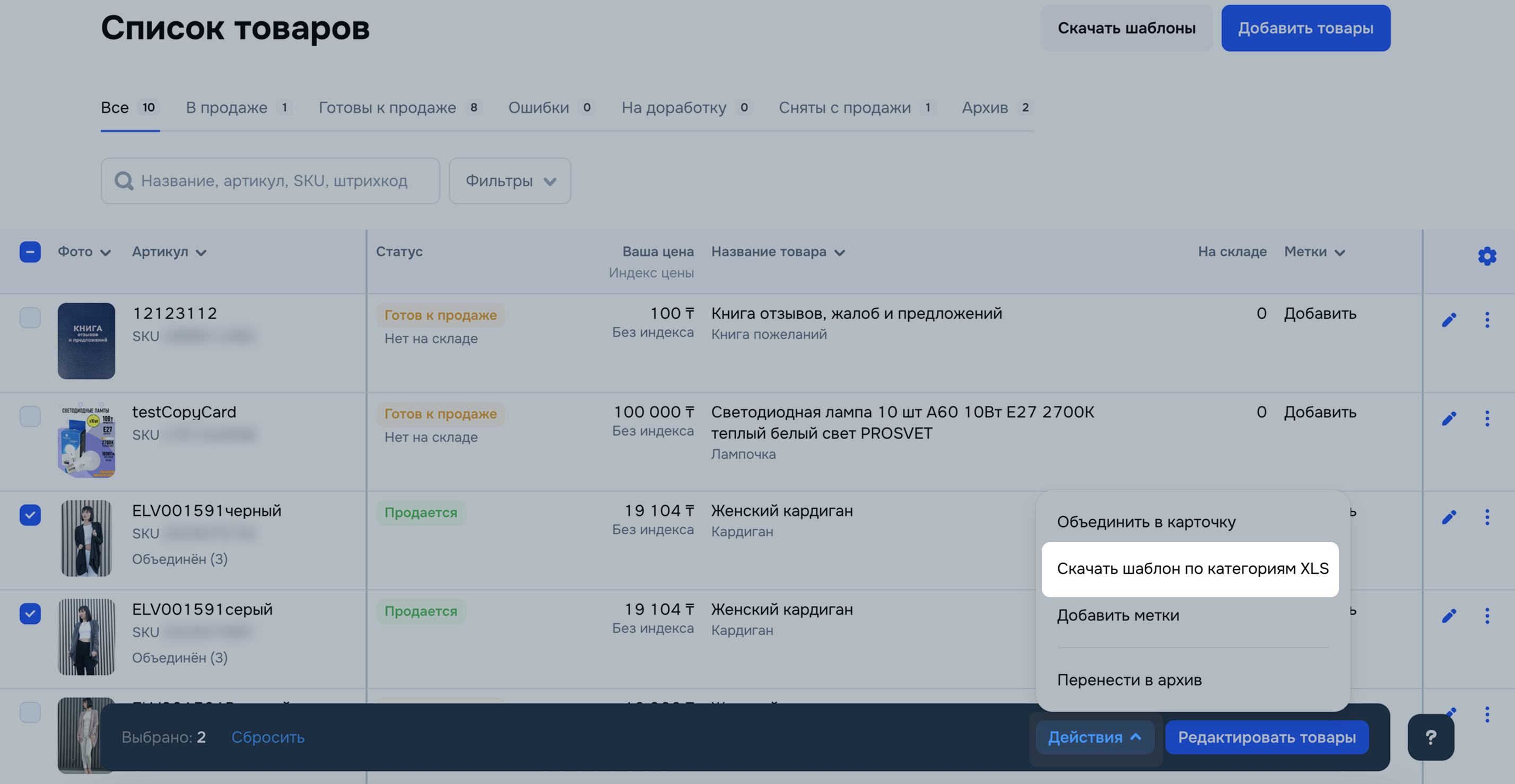Viewport: 1515px width, 784px height.
Task: Click the Добавить товары button
Action: pyautogui.click(x=1305, y=28)
